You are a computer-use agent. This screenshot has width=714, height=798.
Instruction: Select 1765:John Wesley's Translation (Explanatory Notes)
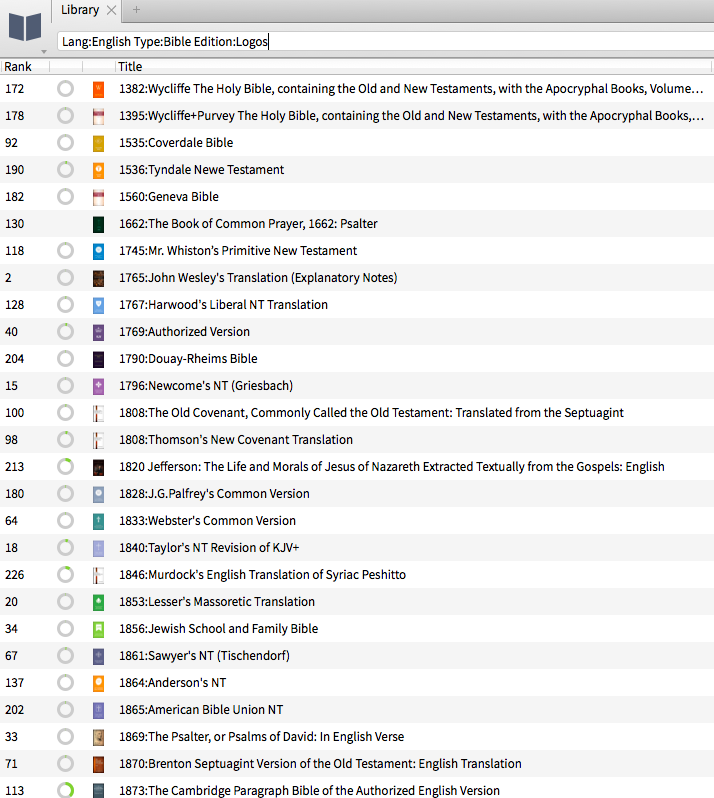258,277
